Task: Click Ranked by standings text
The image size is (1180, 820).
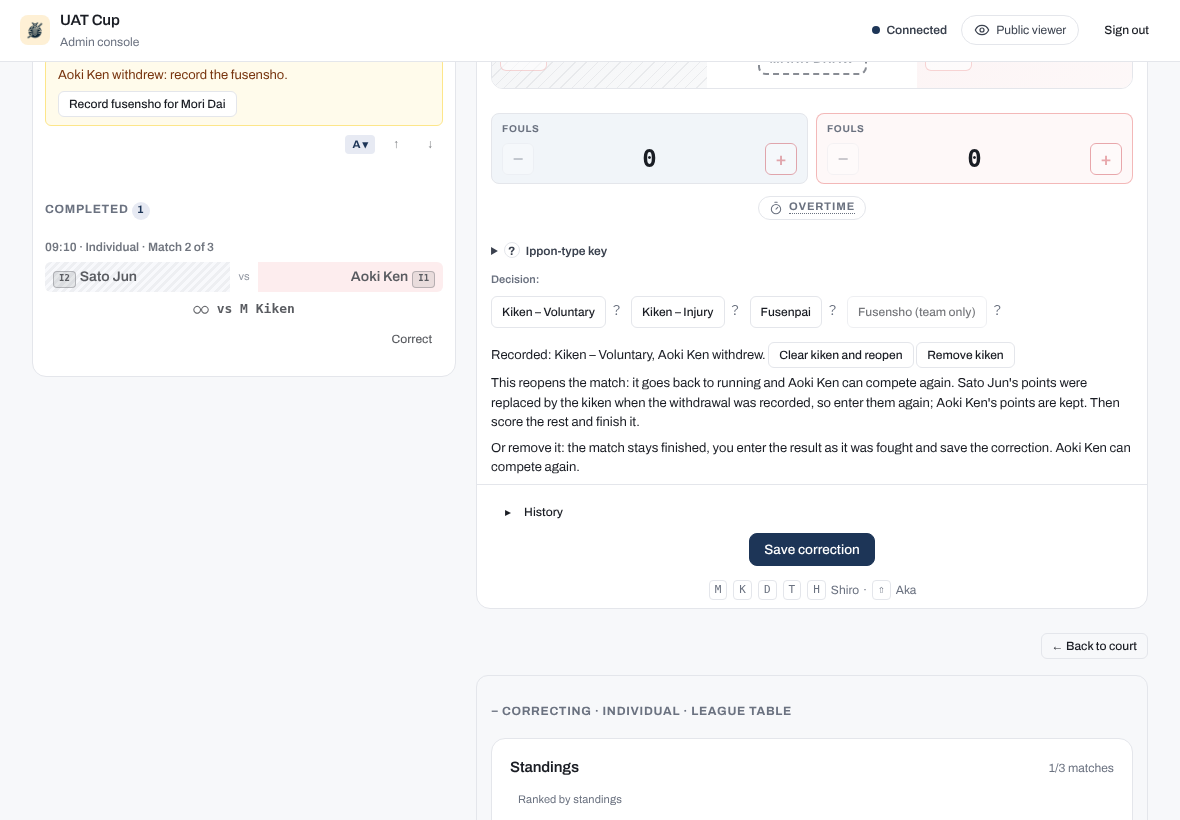Action: [x=570, y=800]
